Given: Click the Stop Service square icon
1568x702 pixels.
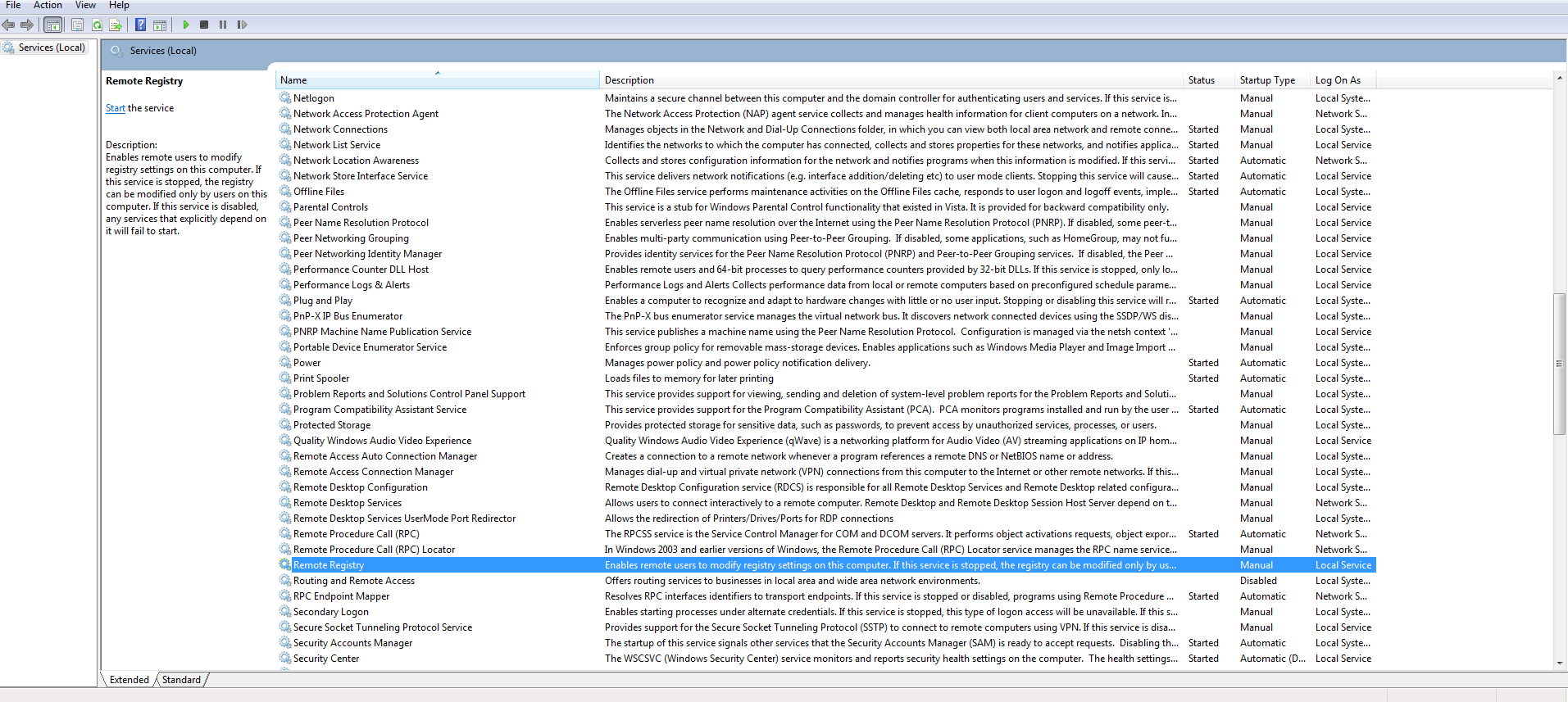Looking at the screenshot, I should [x=204, y=25].
